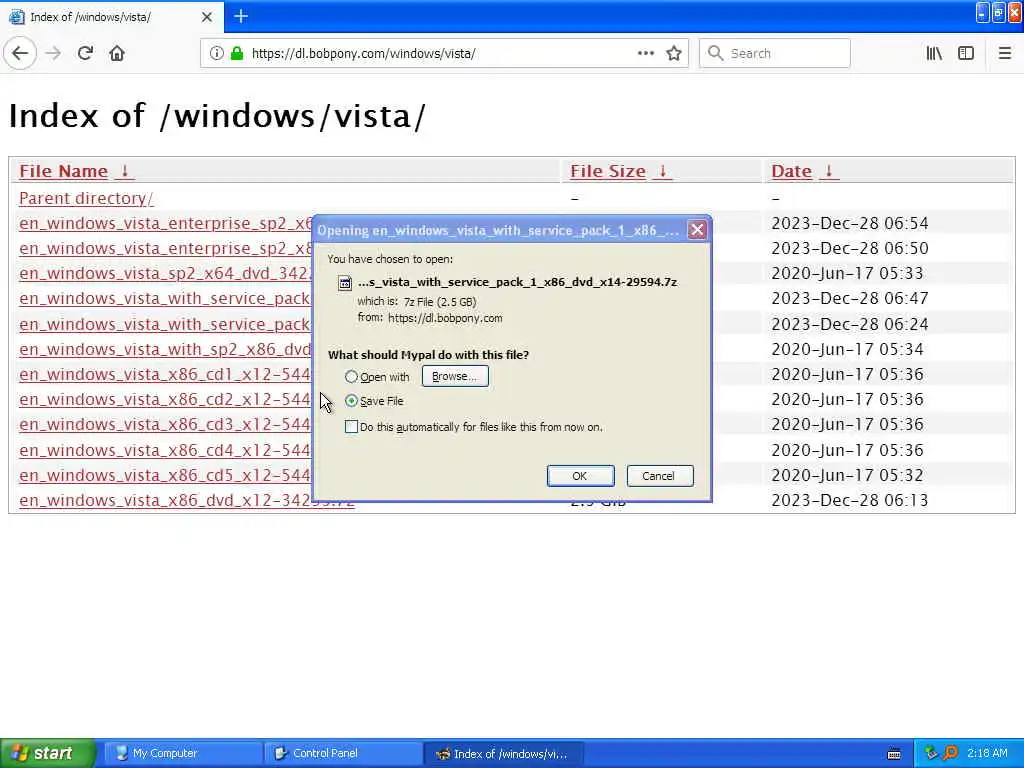The image size is (1024, 768).
Task: Click the Browse... button
Action: [455, 376]
